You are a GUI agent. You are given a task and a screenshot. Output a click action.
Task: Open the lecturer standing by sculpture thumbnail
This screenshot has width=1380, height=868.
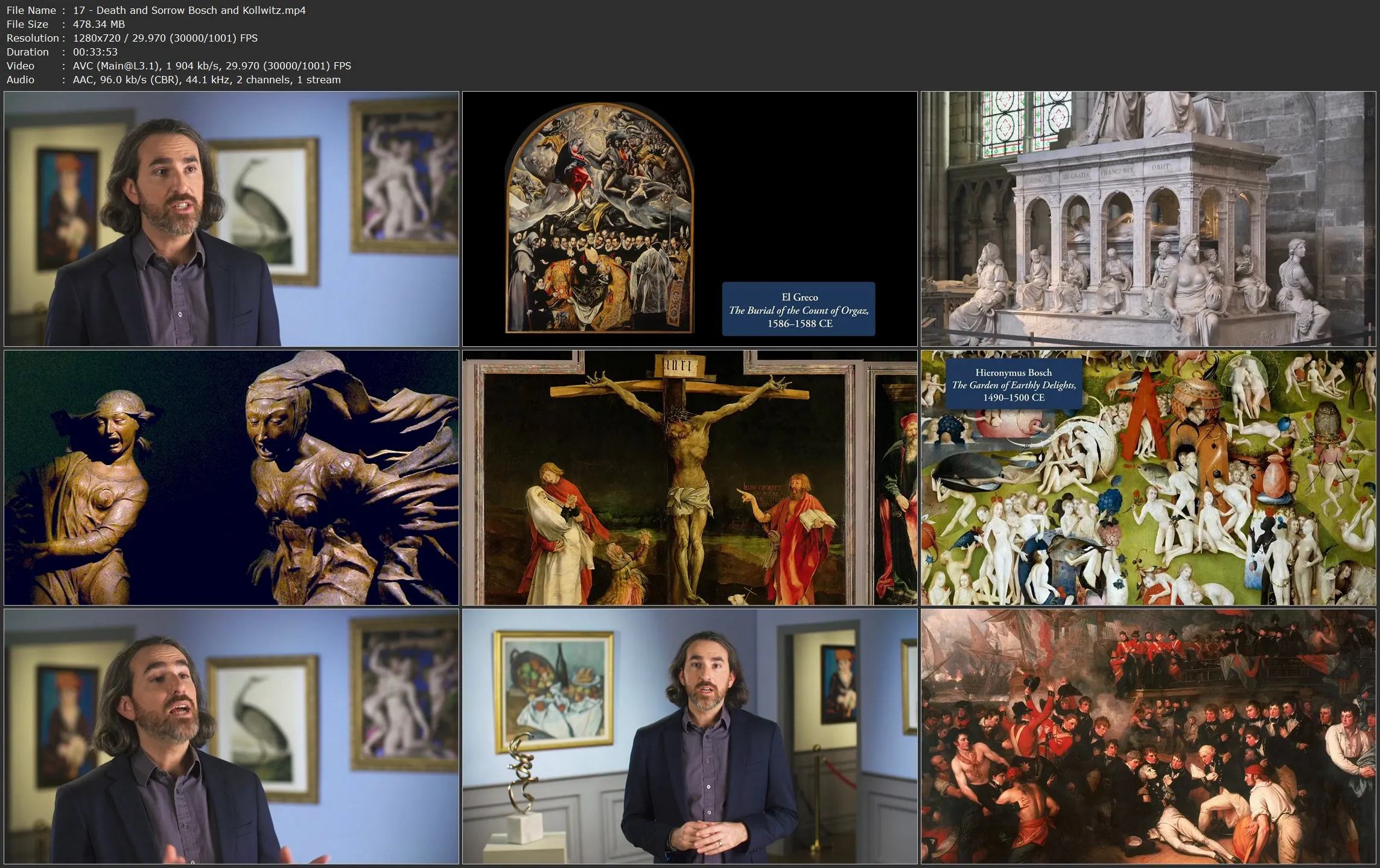689,736
